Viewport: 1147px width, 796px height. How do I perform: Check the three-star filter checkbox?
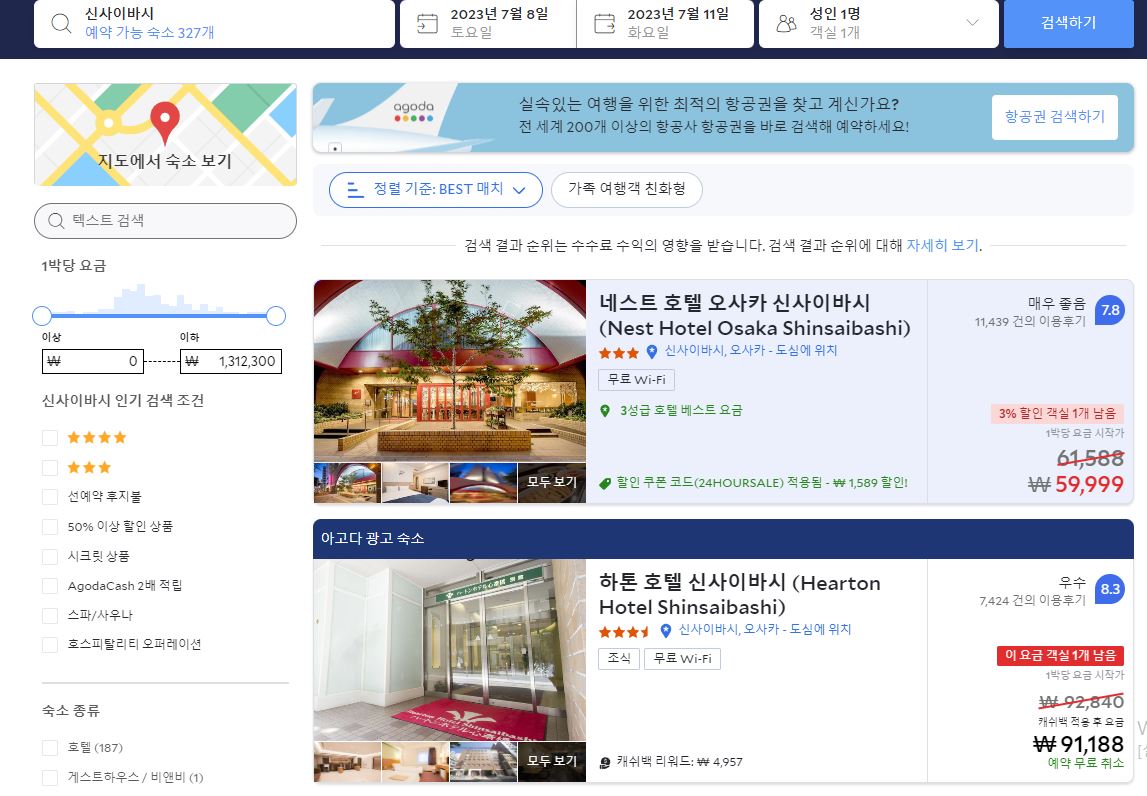[50, 468]
